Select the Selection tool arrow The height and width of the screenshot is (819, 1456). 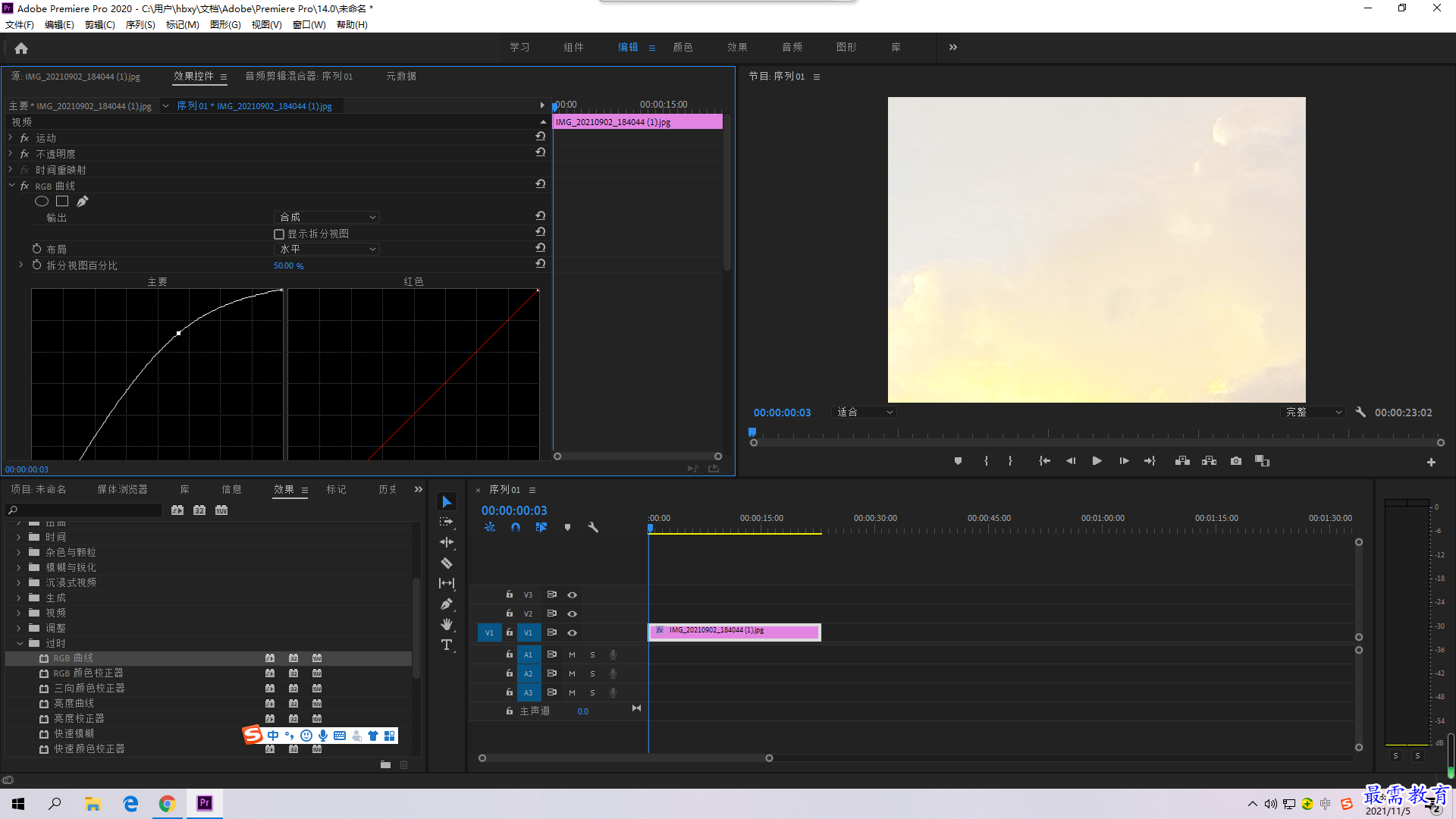click(x=447, y=502)
